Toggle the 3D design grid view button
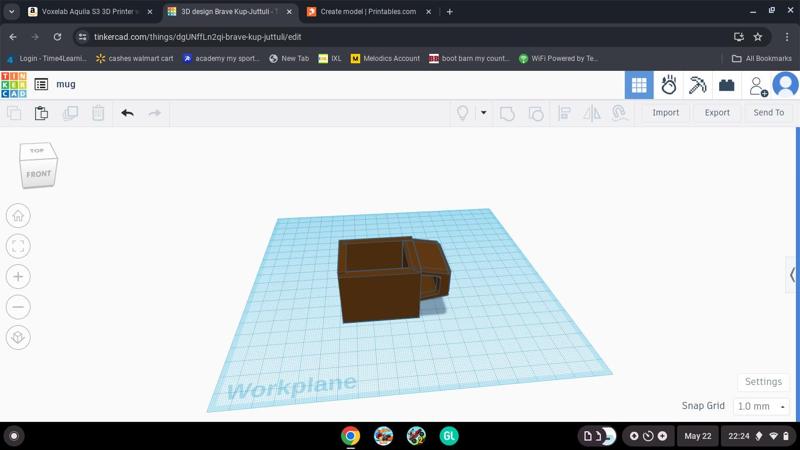The image size is (800, 450). [x=639, y=85]
